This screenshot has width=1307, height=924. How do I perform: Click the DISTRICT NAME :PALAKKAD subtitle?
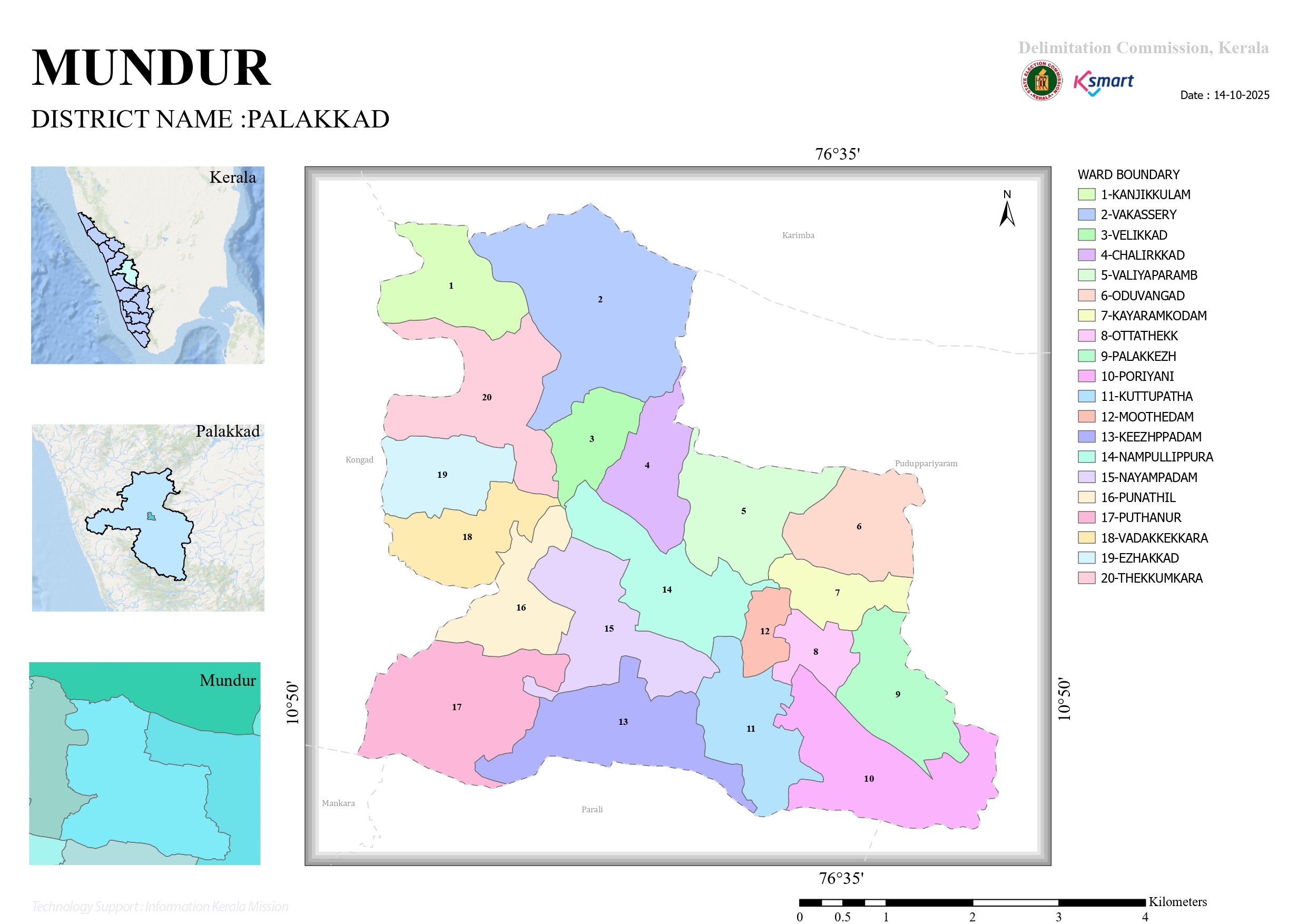pyautogui.click(x=210, y=119)
